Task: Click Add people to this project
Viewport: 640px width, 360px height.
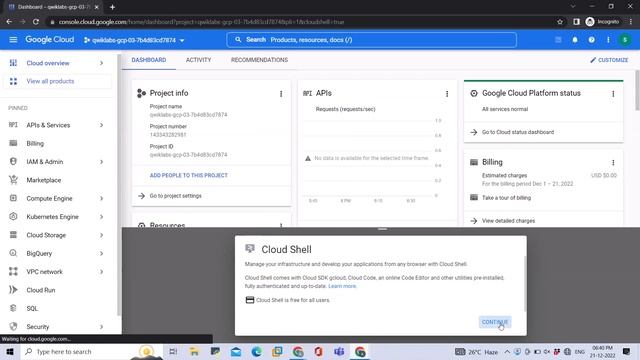Action: click(x=189, y=176)
